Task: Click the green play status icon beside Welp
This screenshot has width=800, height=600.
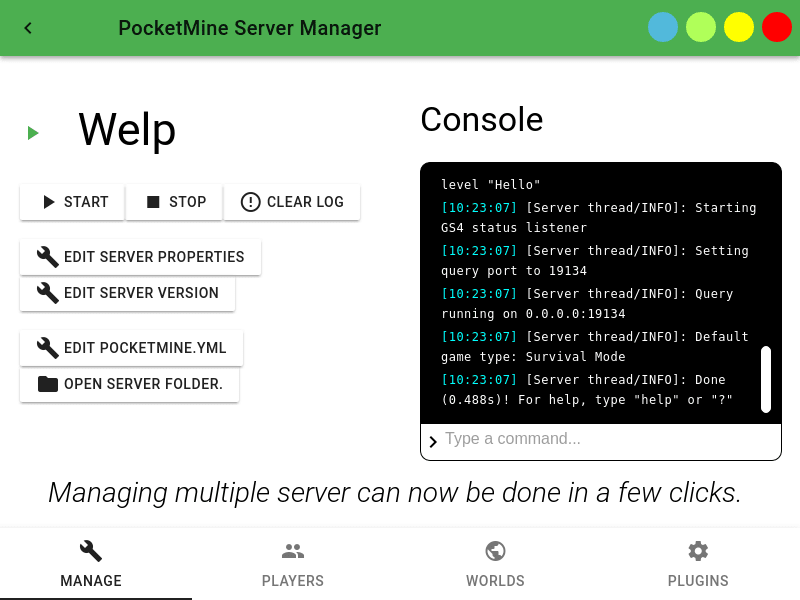Action: point(33,133)
